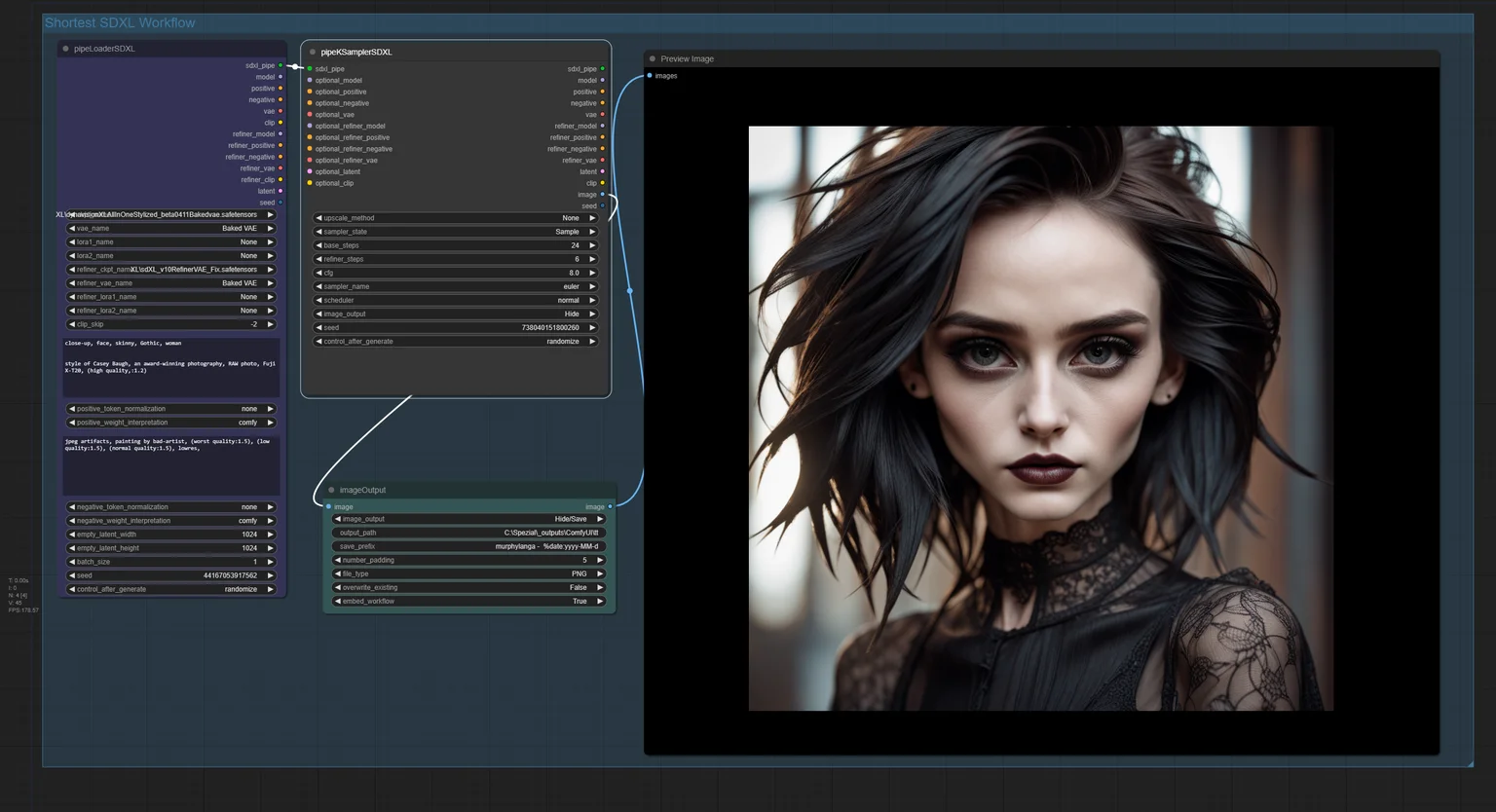Click the 'Shortest SDXL Workflow' group title

coord(120,22)
